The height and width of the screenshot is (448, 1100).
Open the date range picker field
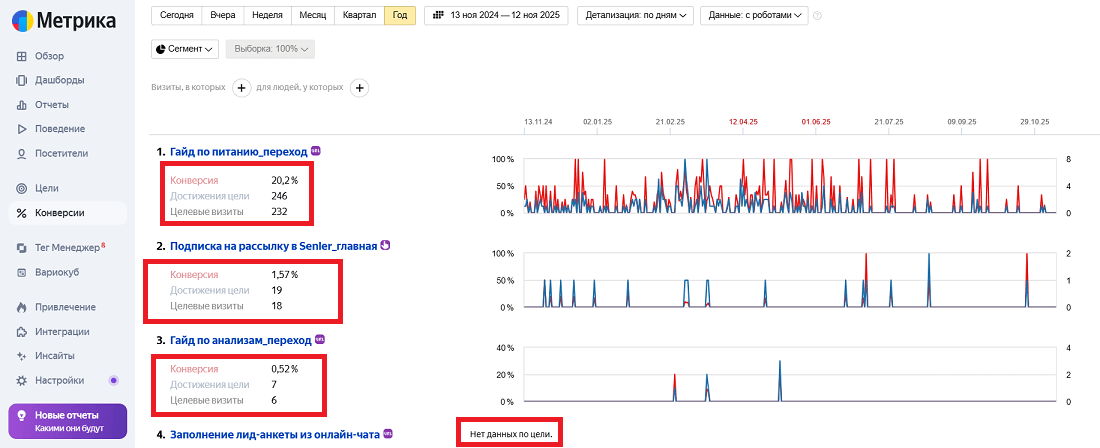pos(496,15)
